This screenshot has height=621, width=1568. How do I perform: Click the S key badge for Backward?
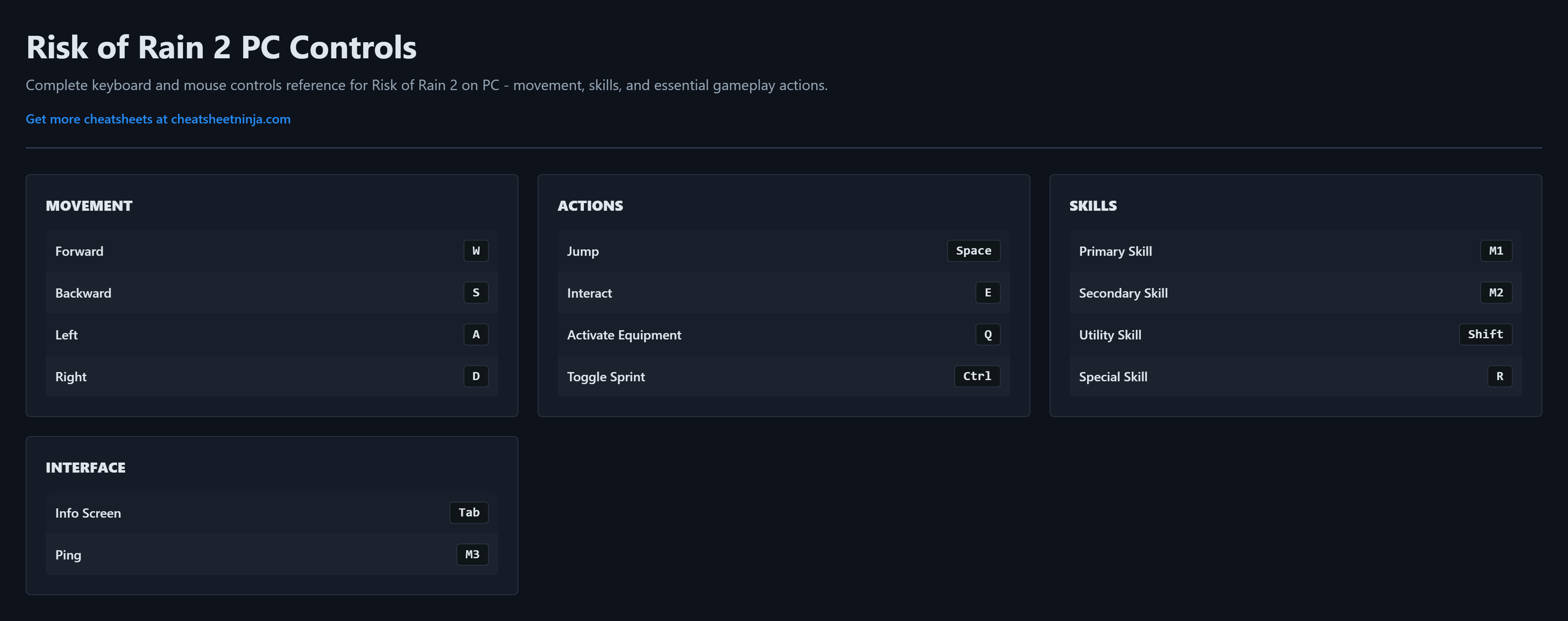pyautogui.click(x=475, y=292)
